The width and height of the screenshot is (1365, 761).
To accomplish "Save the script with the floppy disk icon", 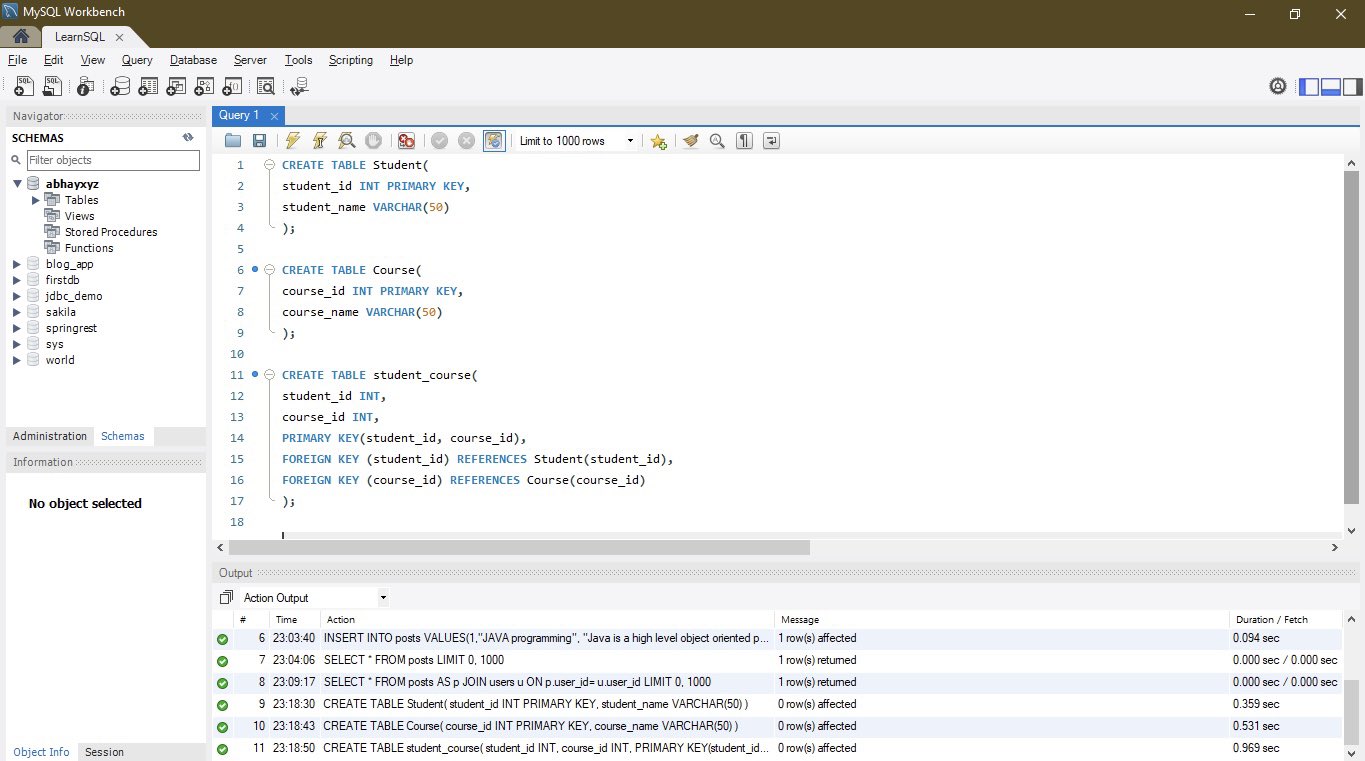I will pyautogui.click(x=259, y=141).
